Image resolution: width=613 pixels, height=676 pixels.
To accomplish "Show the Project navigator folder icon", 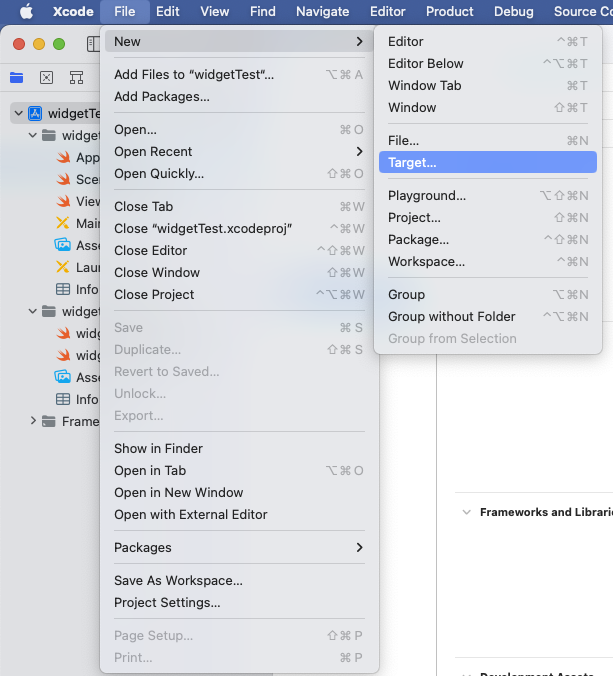I will click(x=17, y=78).
